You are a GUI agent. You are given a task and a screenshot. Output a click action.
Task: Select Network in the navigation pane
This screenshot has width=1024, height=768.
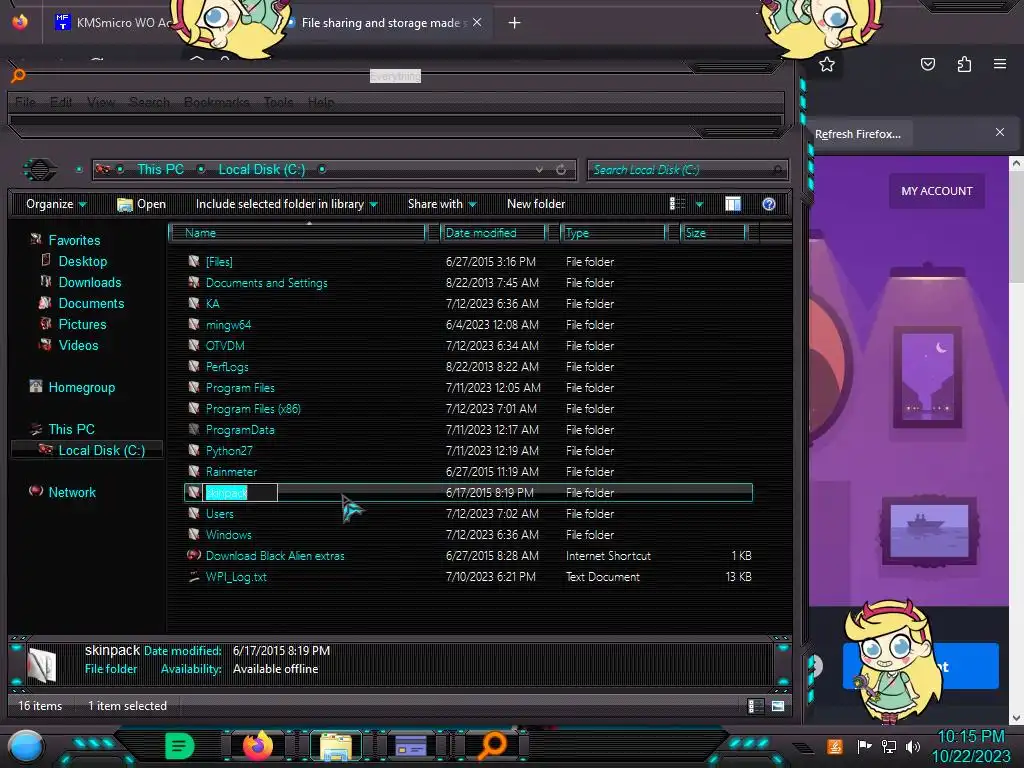pos(72,492)
